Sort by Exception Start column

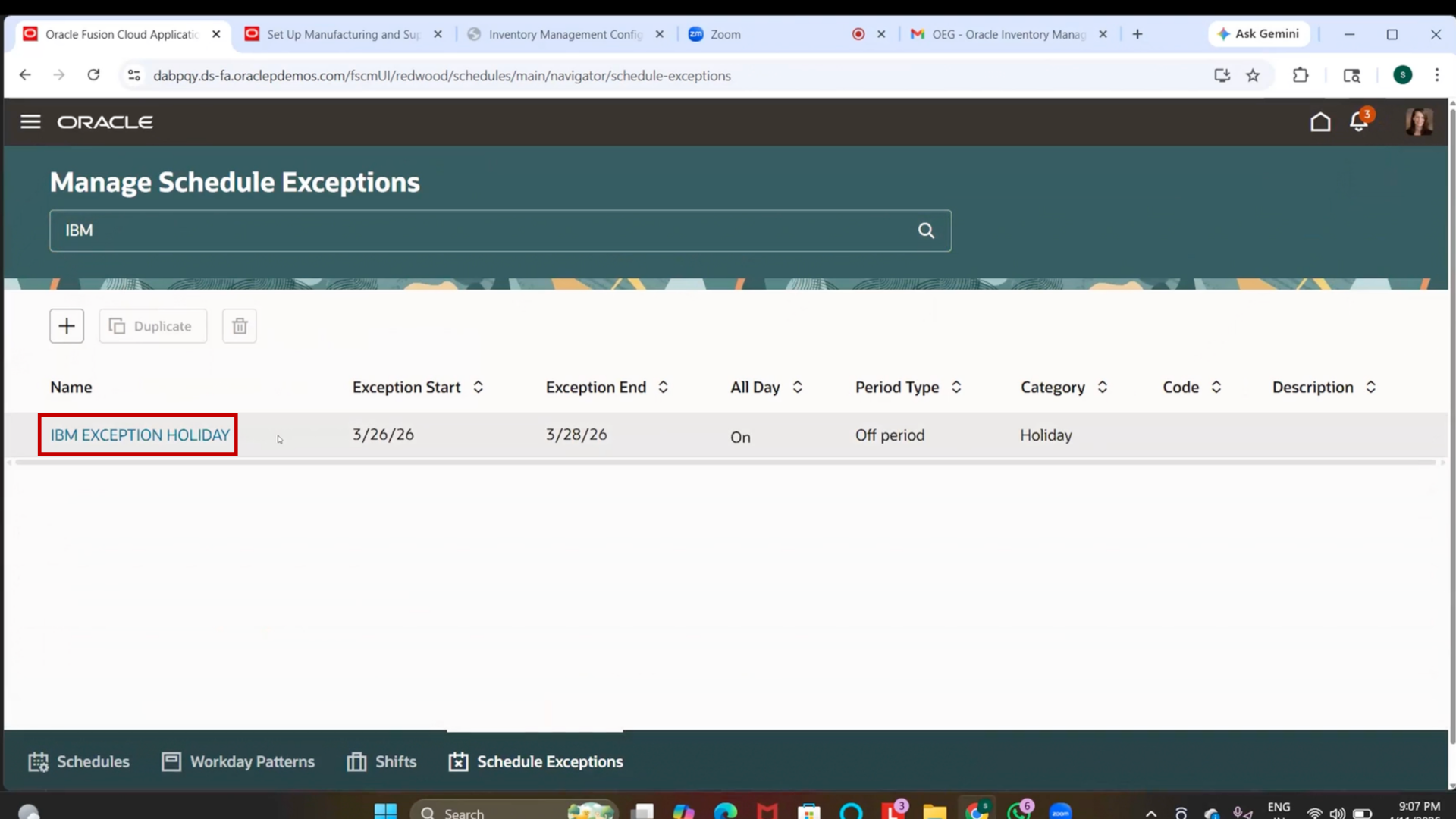coord(479,387)
